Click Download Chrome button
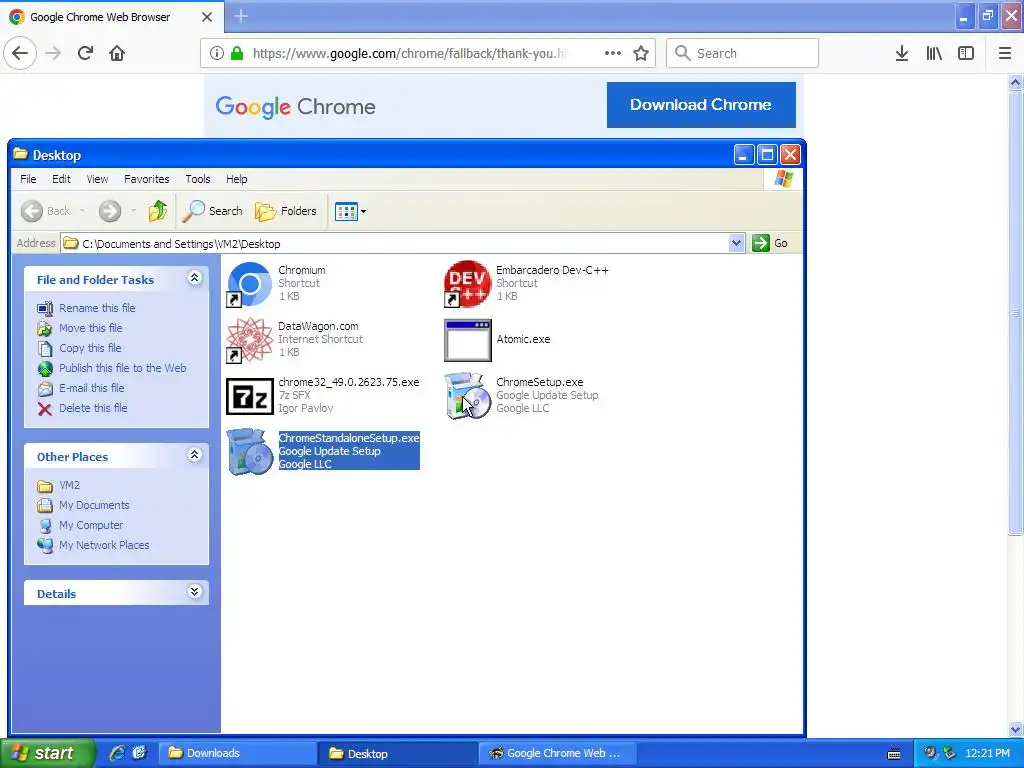Image resolution: width=1024 pixels, height=768 pixels. pyautogui.click(x=701, y=104)
